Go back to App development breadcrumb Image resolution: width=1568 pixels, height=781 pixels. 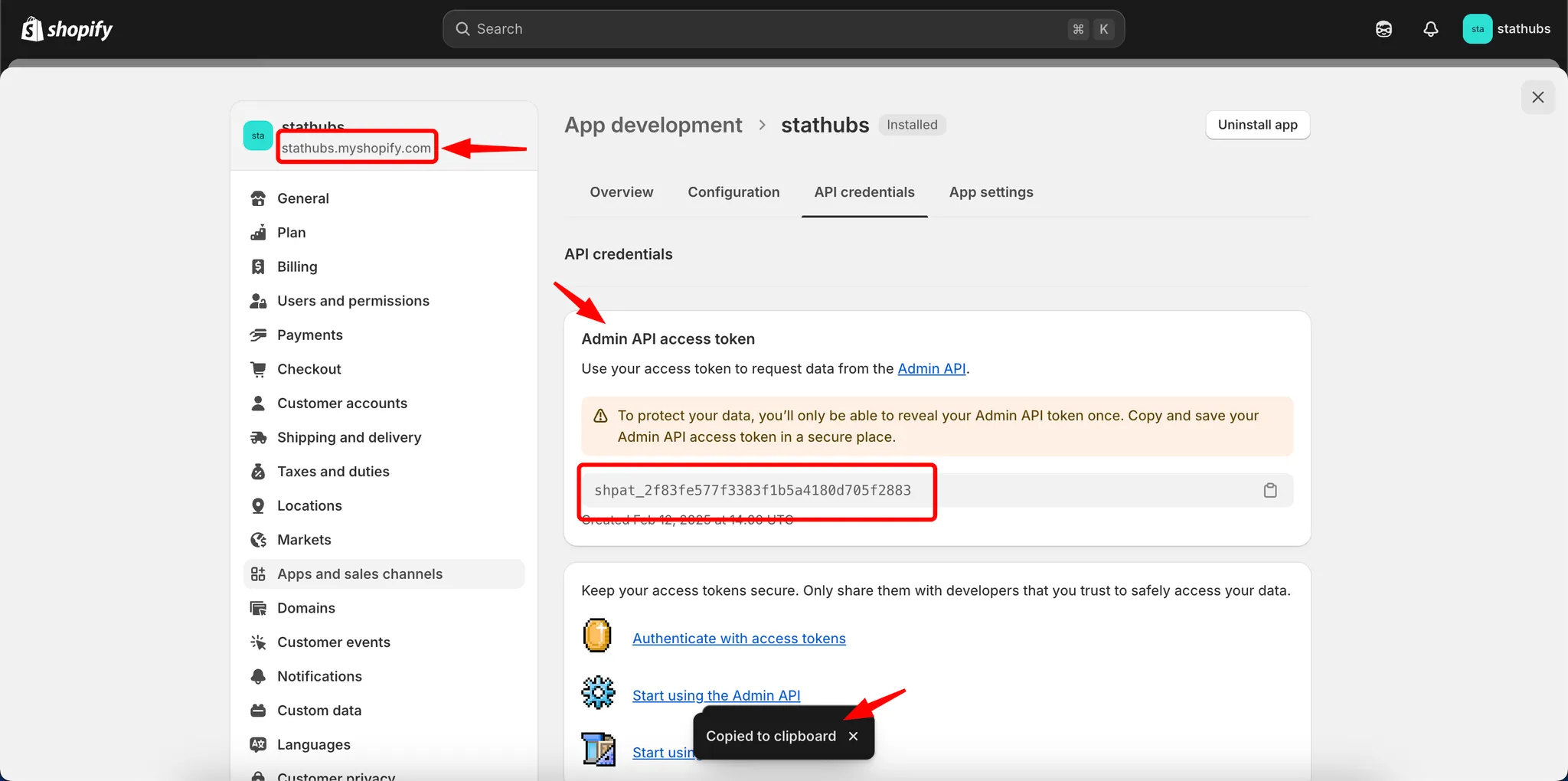(x=653, y=125)
